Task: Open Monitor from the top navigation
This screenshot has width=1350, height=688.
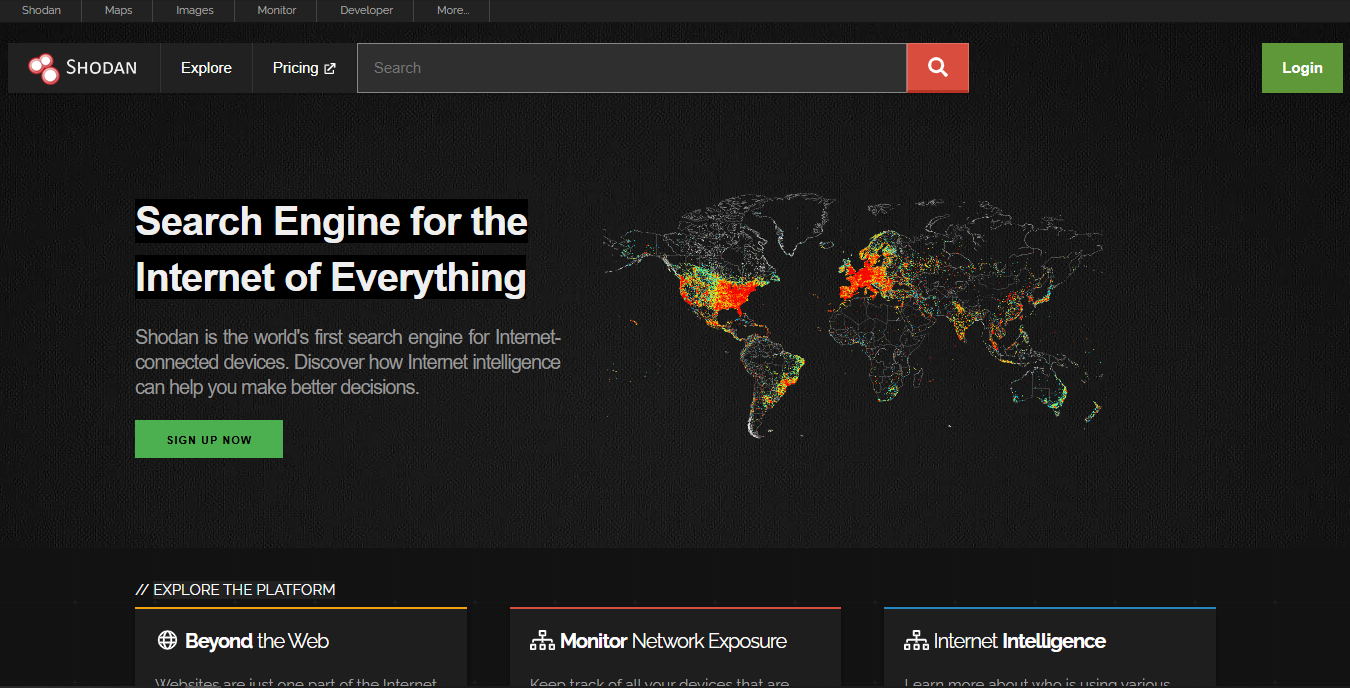Action: pyautogui.click(x=277, y=11)
